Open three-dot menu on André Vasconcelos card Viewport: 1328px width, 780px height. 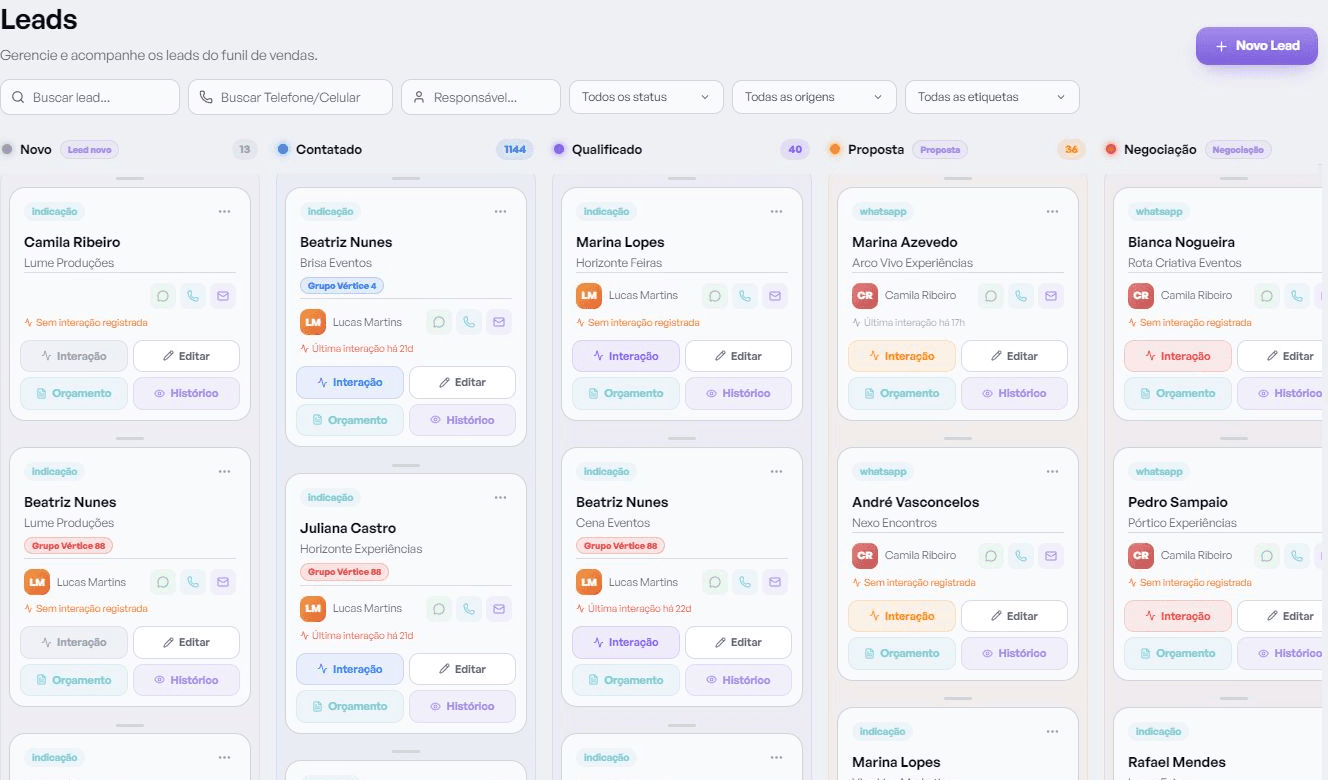click(1052, 472)
